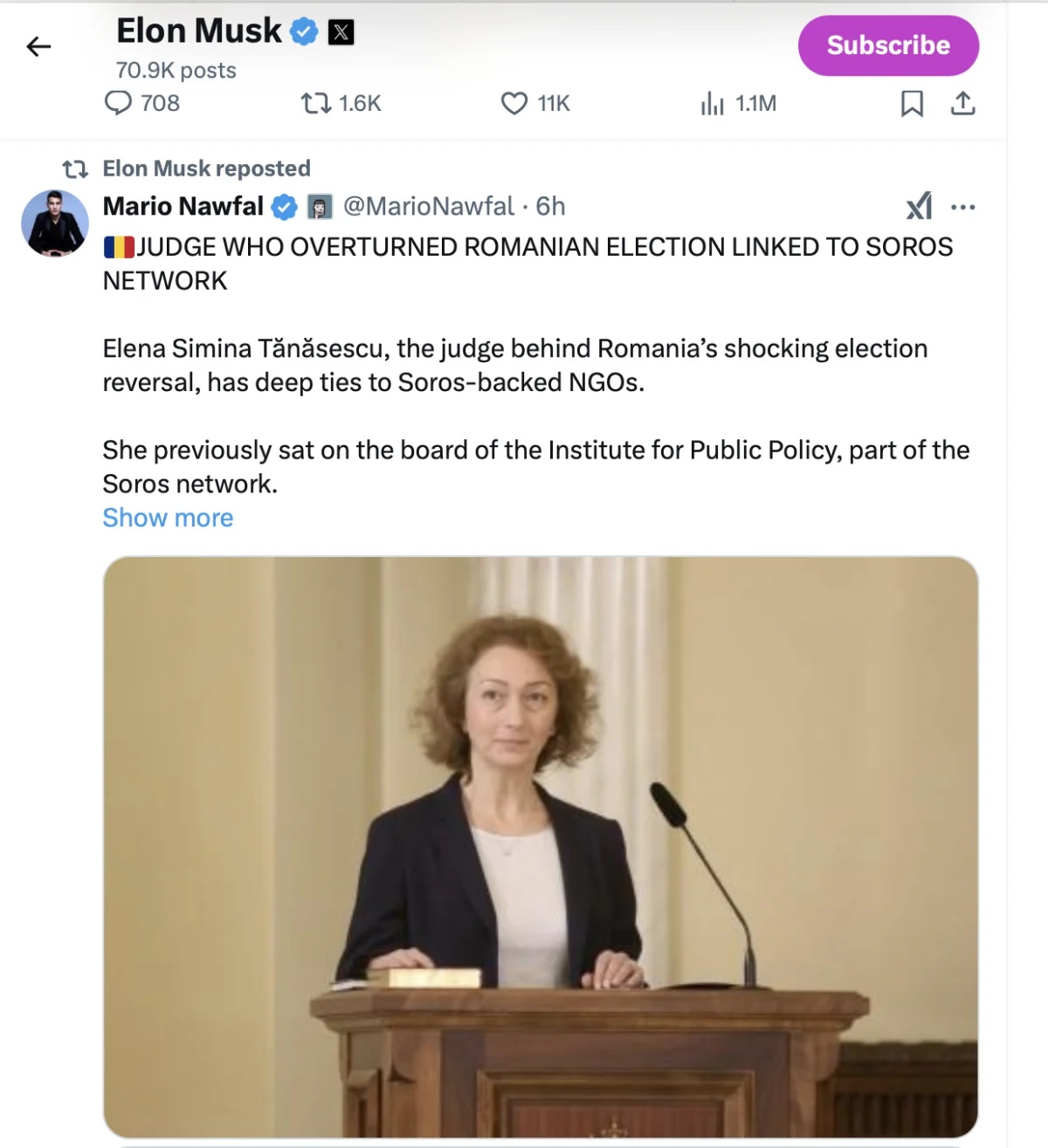
Task: Bookmark this post
Action: pos(912,104)
